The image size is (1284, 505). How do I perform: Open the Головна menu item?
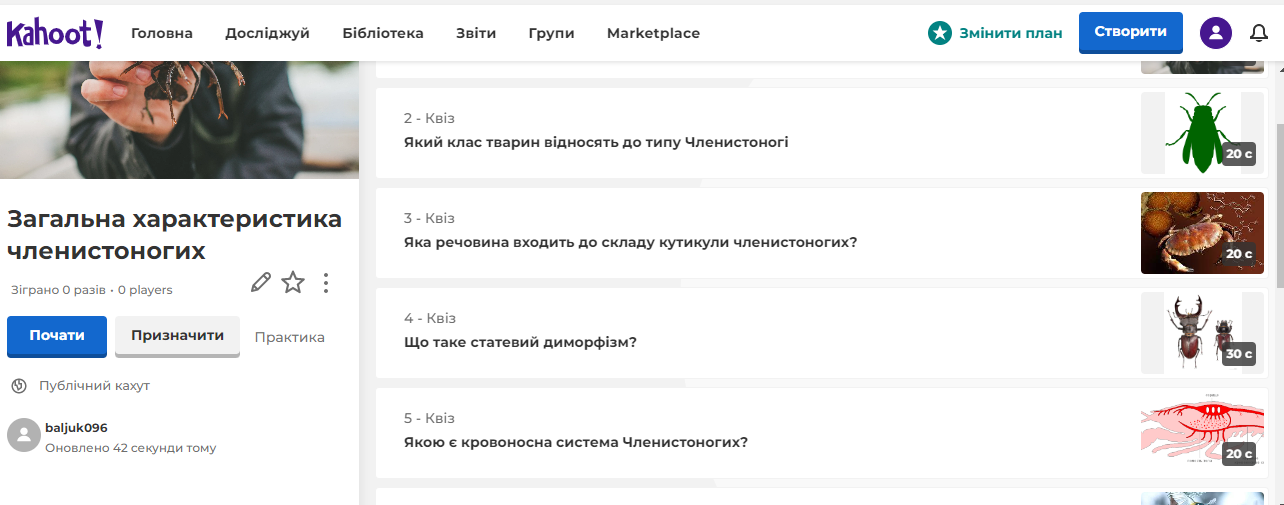162,33
